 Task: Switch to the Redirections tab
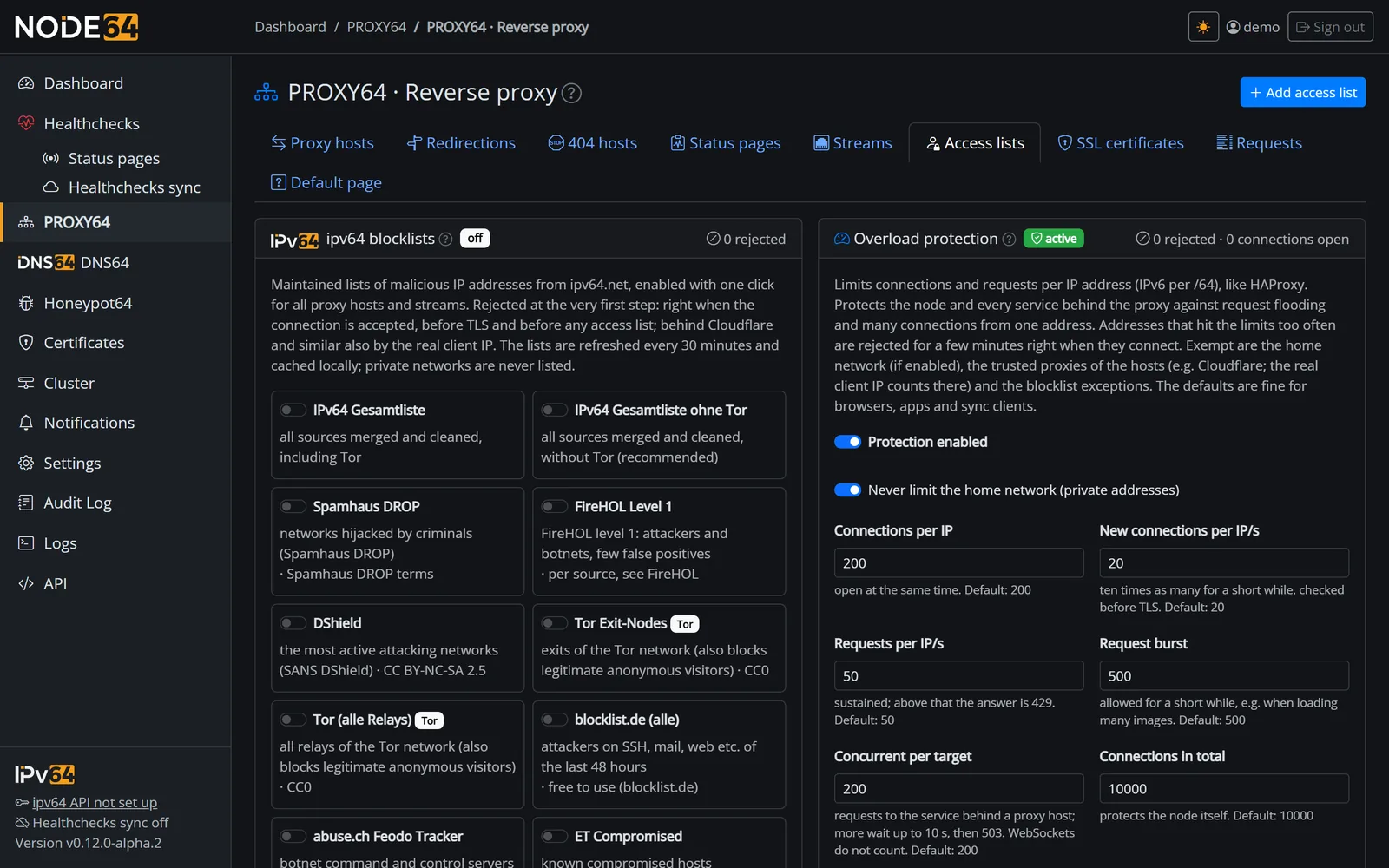(x=461, y=143)
